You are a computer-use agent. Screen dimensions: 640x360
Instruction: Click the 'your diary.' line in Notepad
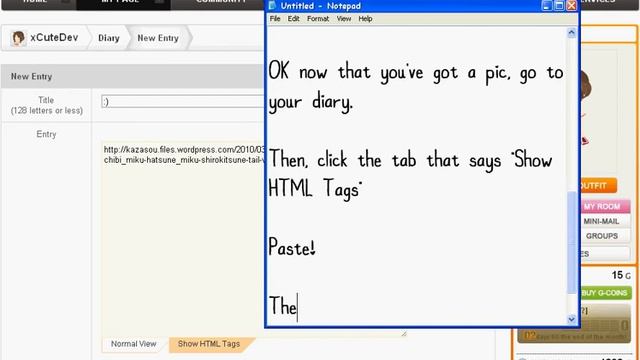pos(311,102)
